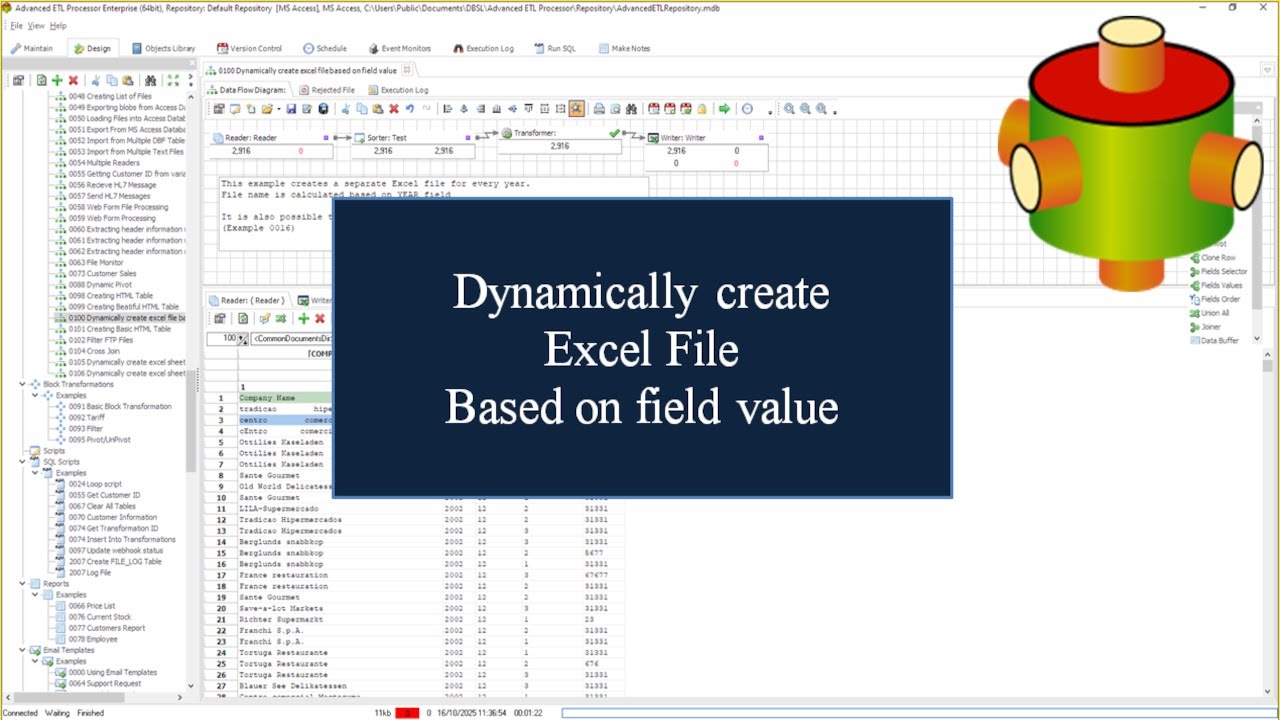The height and width of the screenshot is (720, 1280).
Task: Click the yellow padlock icon in diagram toolbar
Action: (x=702, y=109)
